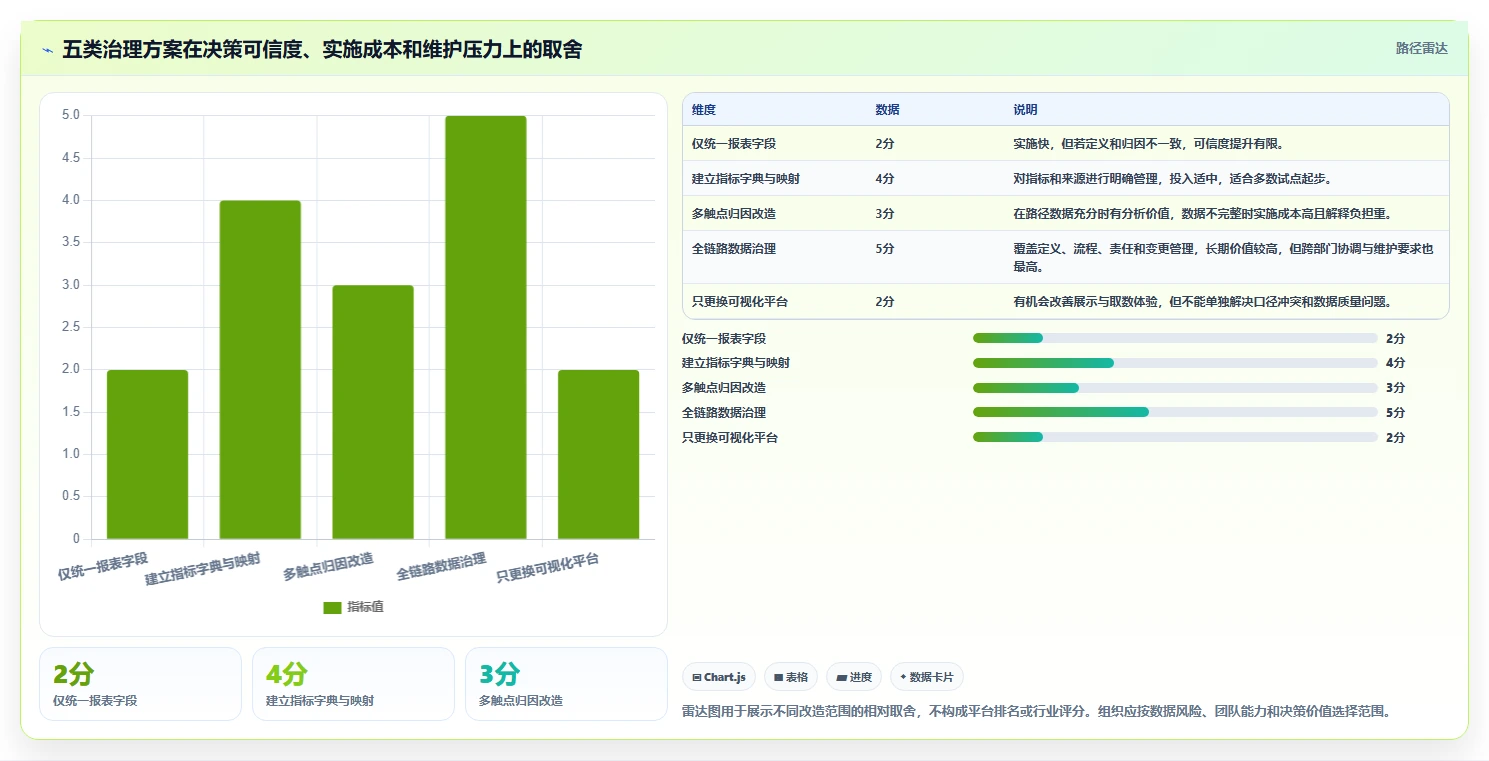Click the x-axis label 全链路数据治理

(x=441, y=566)
